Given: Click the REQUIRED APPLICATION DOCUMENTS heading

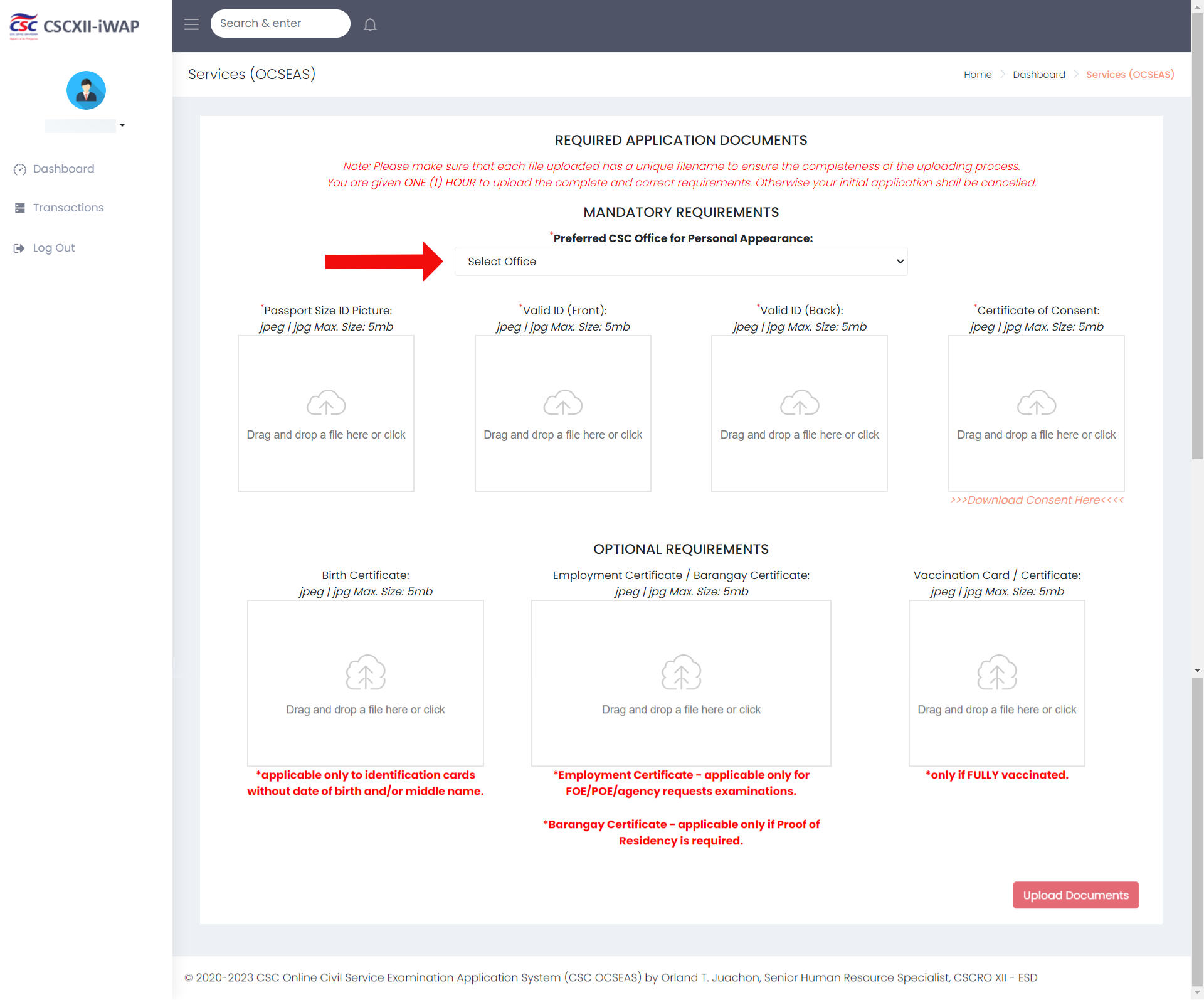Looking at the screenshot, I should coord(681,140).
